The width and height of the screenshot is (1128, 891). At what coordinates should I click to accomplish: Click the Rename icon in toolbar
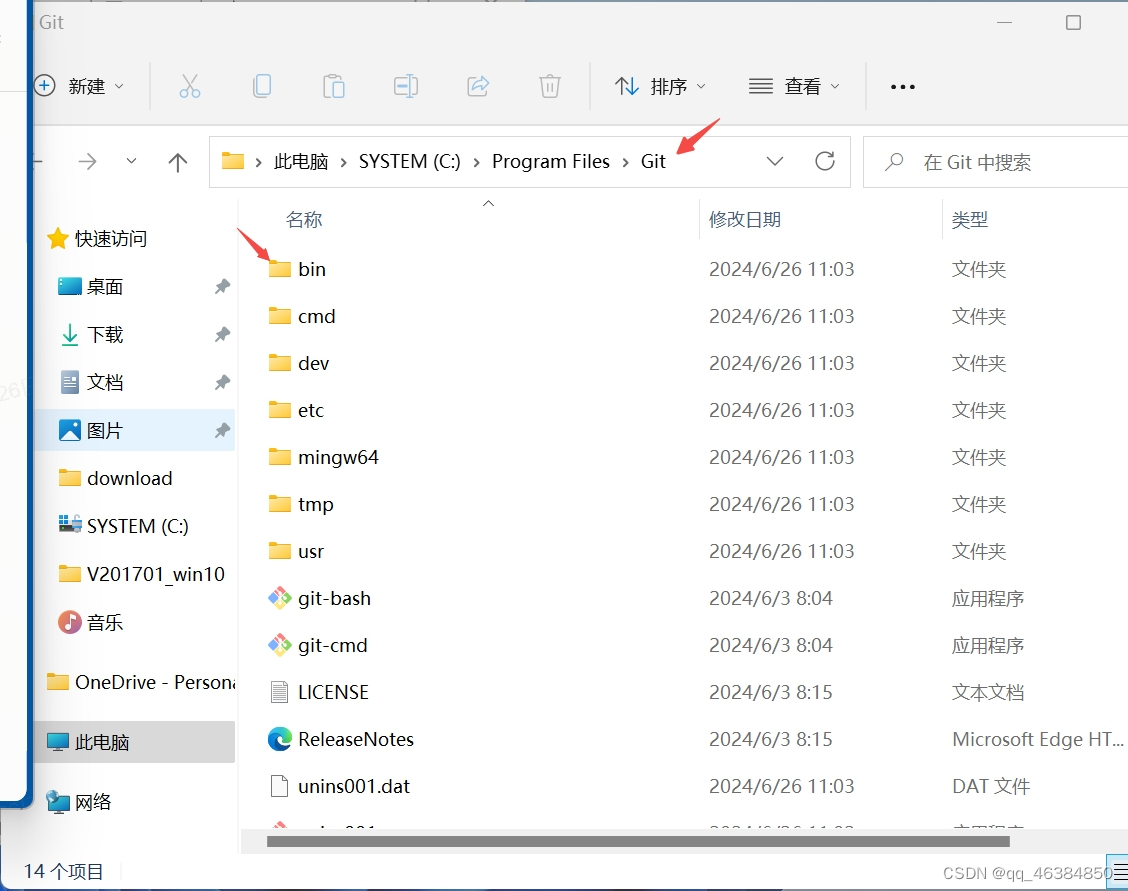(x=406, y=86)
